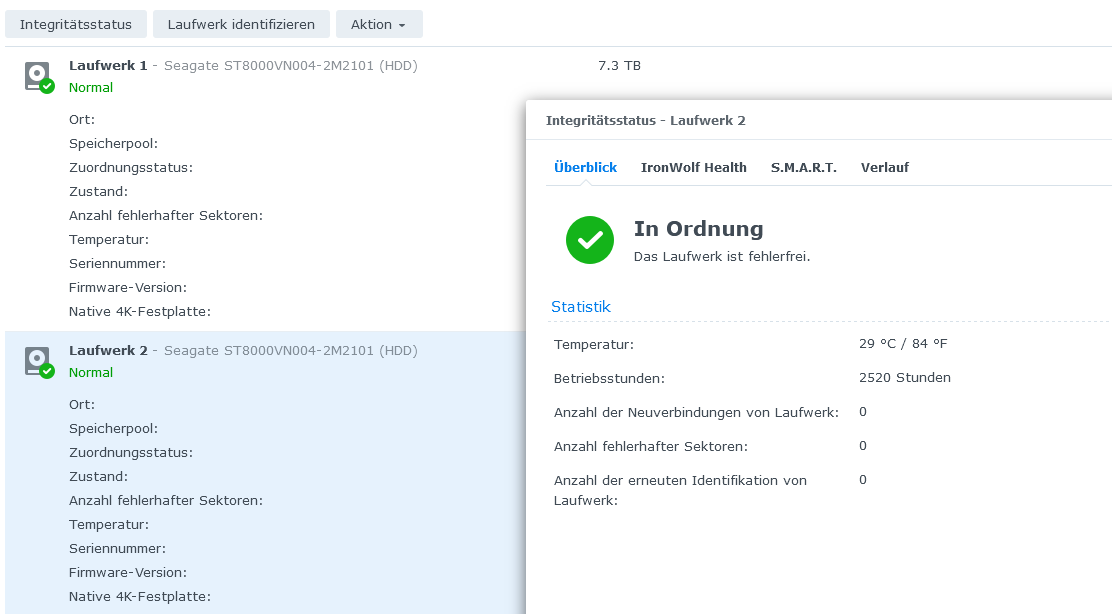Screen dimensions: 1112x614
Task: Switch to the Überblick tab
Action: (585, 167)
